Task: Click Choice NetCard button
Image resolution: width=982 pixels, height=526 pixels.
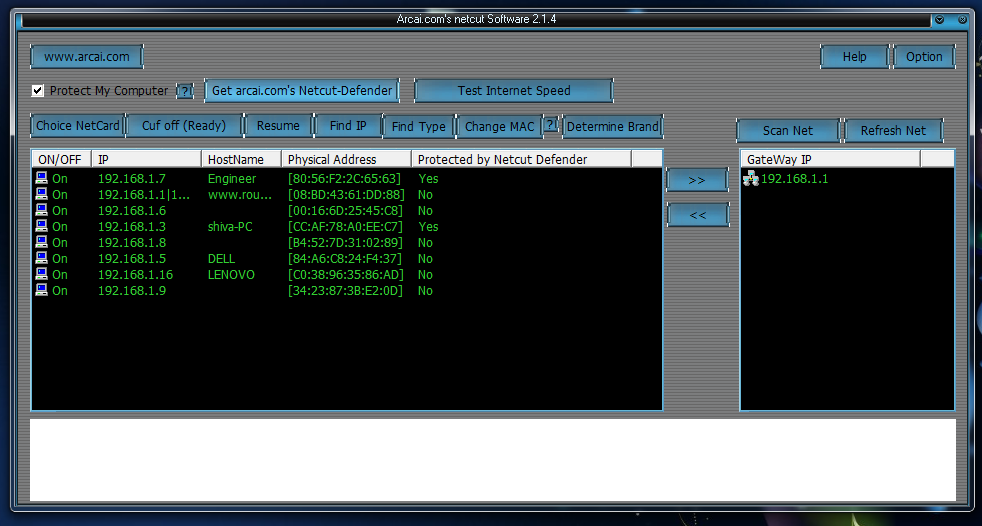Action: pyautogui.click(x=78, y=126)
